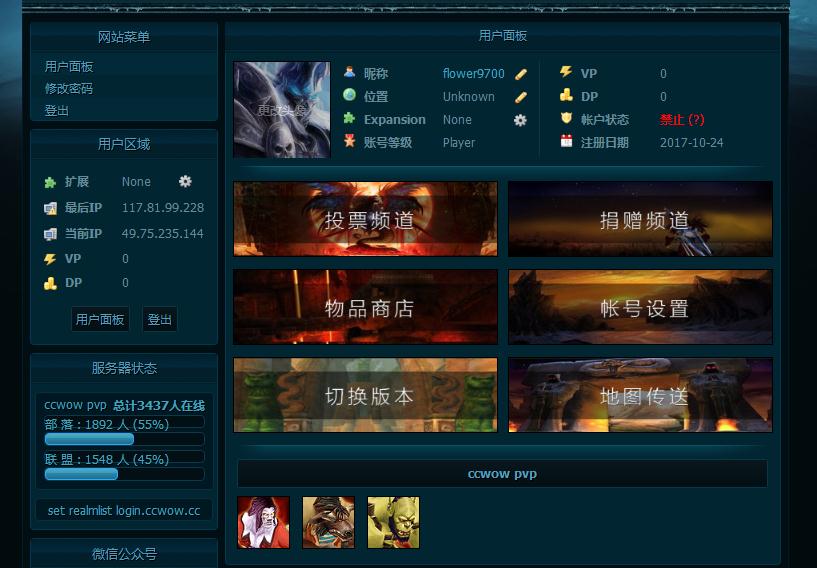Screen dimensions: 817x568
Task: Open the 投票频道 voting banner
Action: point(365,219)
